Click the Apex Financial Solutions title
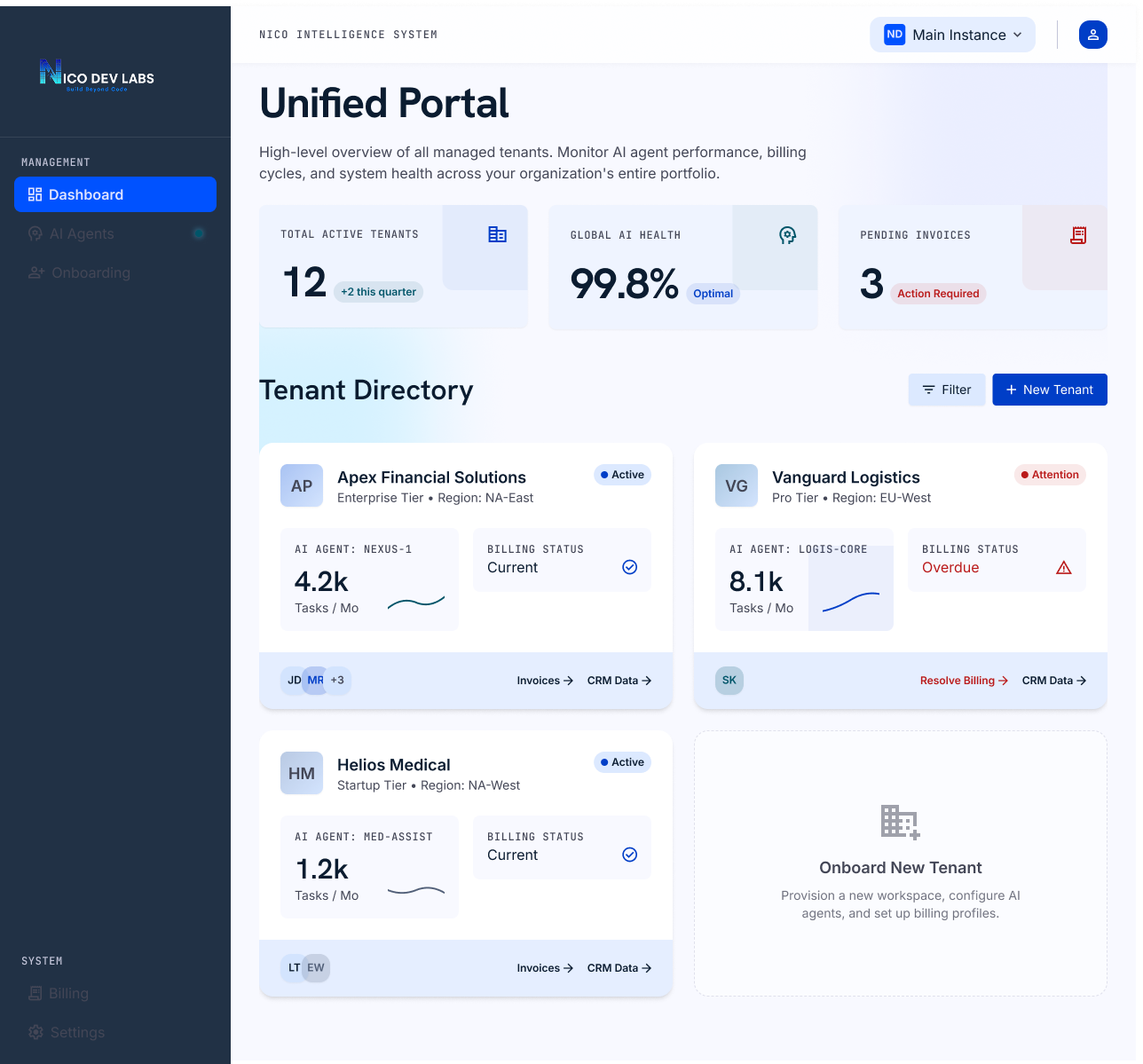Viewport: 1143px width, 1064px height. pos(431,477)
